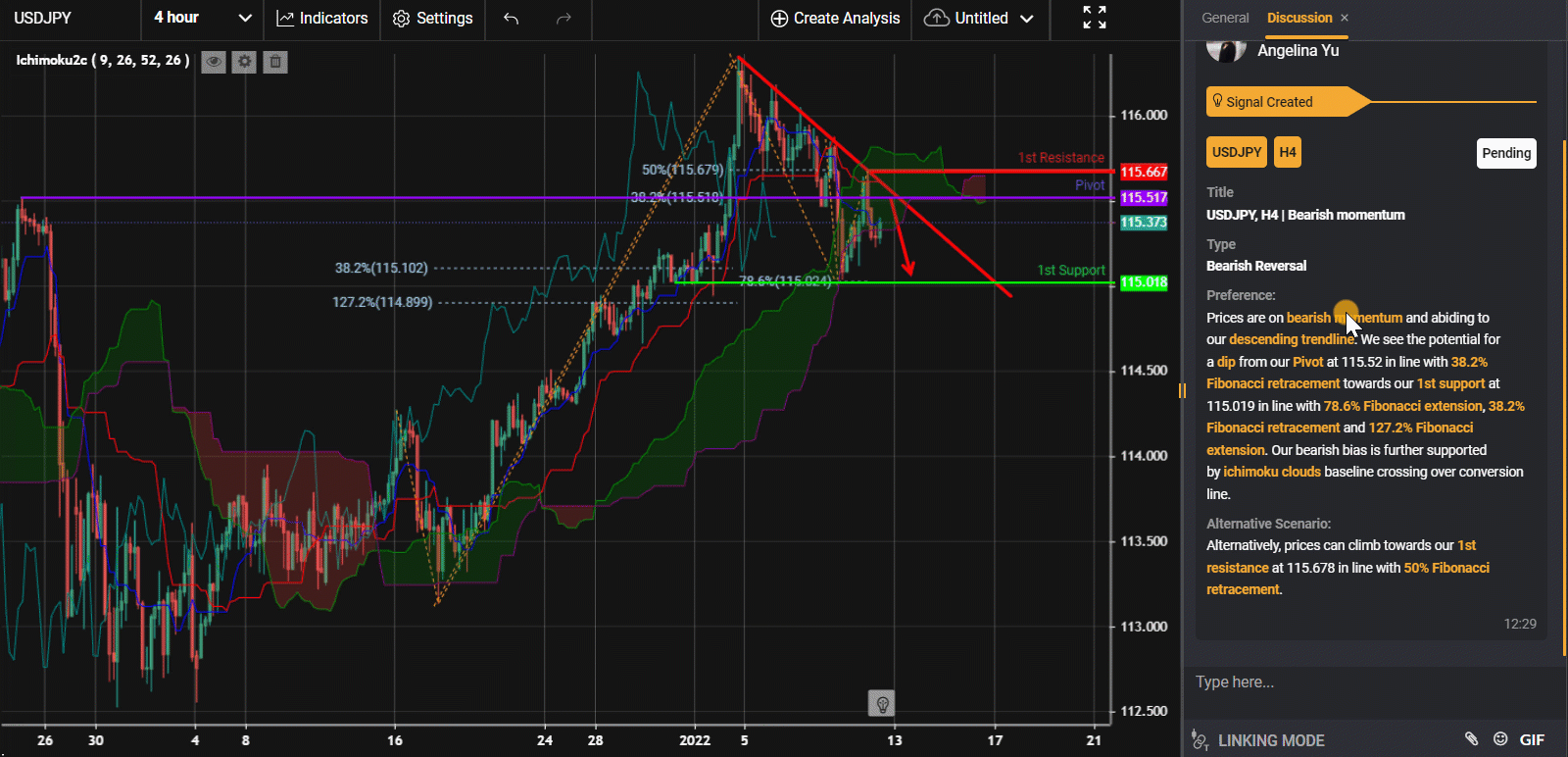Enter fullscreen chart mode
The width and height of the screenshot is (1568, 757).
click(x=1095, y=18)
